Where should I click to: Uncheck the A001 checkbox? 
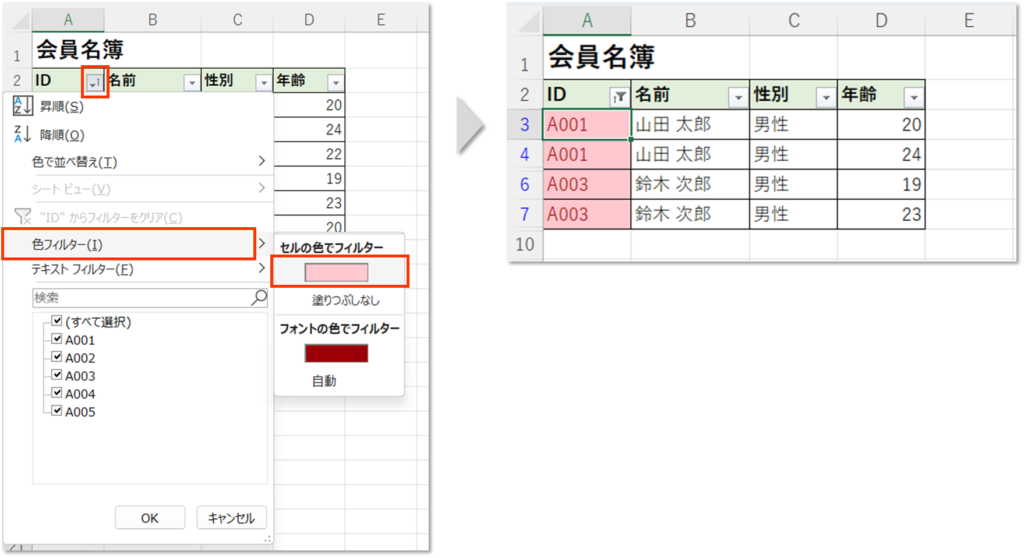[x=57, y=339]
